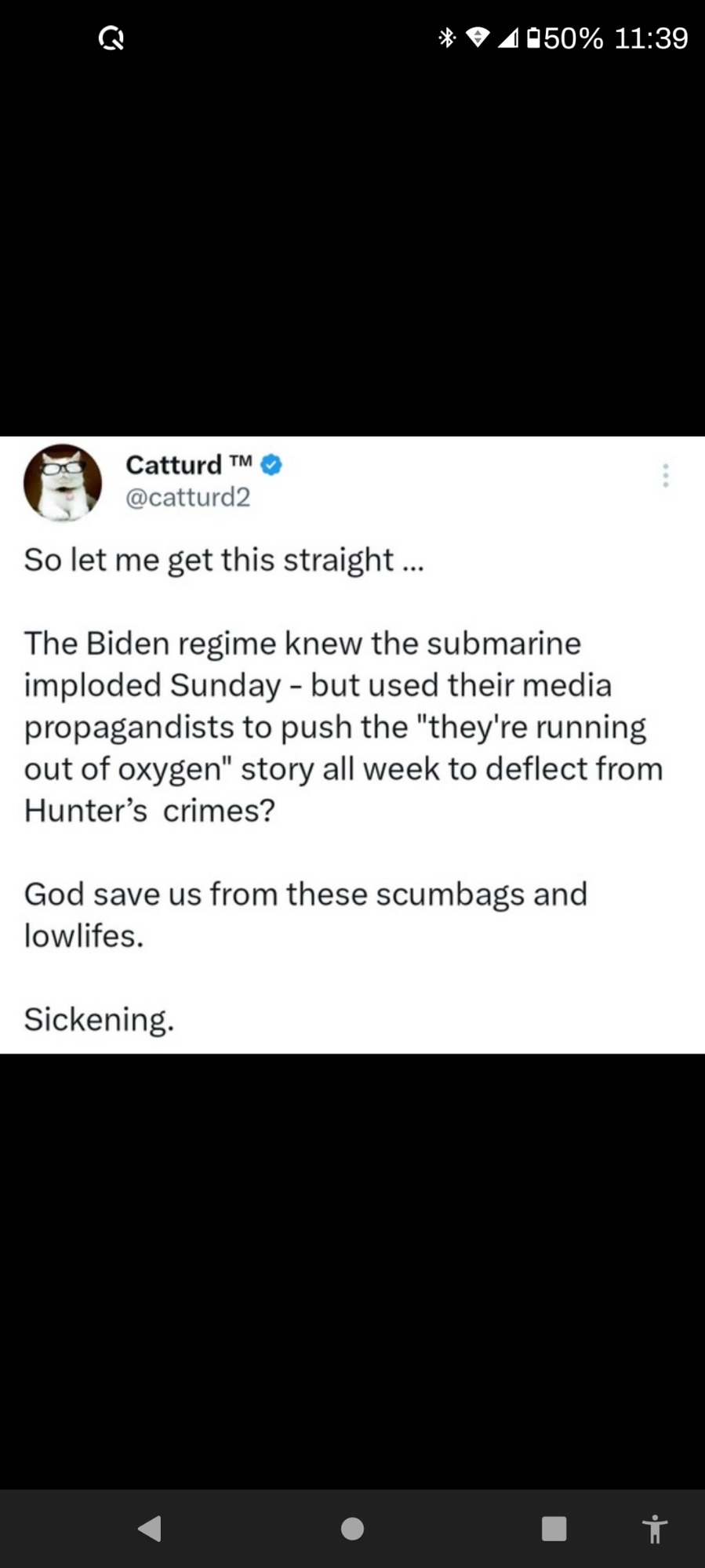
Task: Open the three-dot more options menu
Action: tap(665, 475)
